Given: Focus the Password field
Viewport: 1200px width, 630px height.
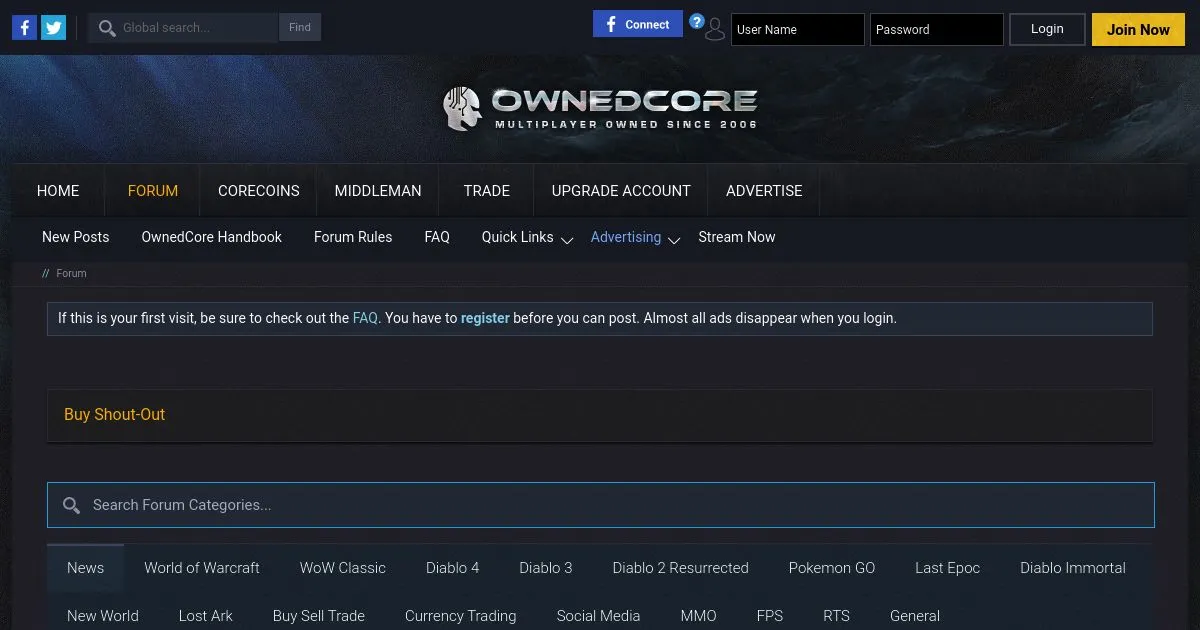Looking at the screenshot, I should coord(937,29).
